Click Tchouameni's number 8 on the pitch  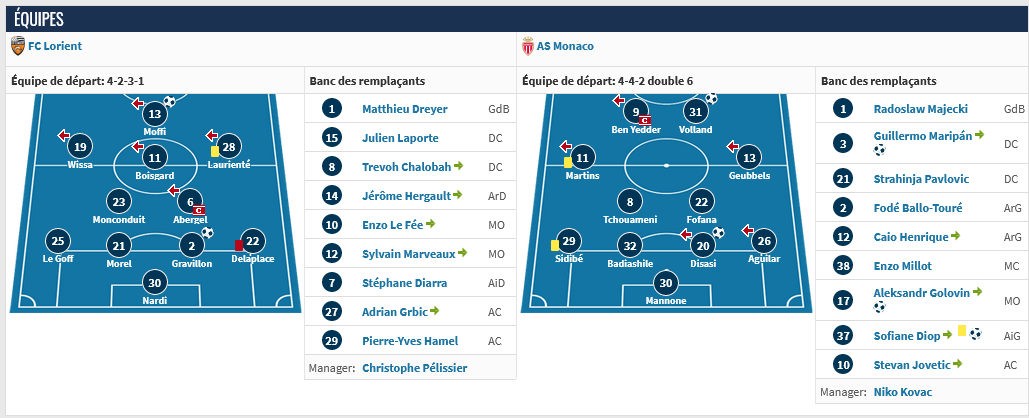point(629,200)
